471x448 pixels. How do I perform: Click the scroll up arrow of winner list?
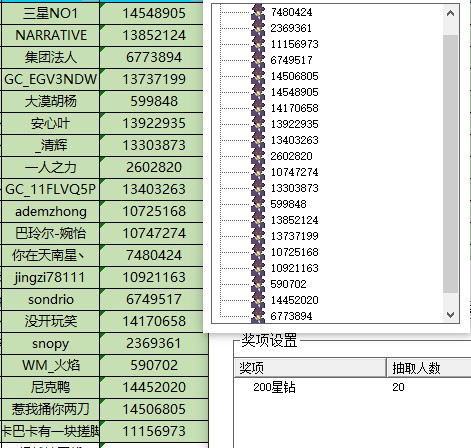point(451,13)
